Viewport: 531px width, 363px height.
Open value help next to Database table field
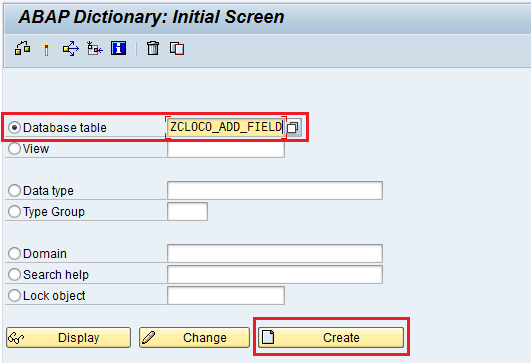click(293, 128)
